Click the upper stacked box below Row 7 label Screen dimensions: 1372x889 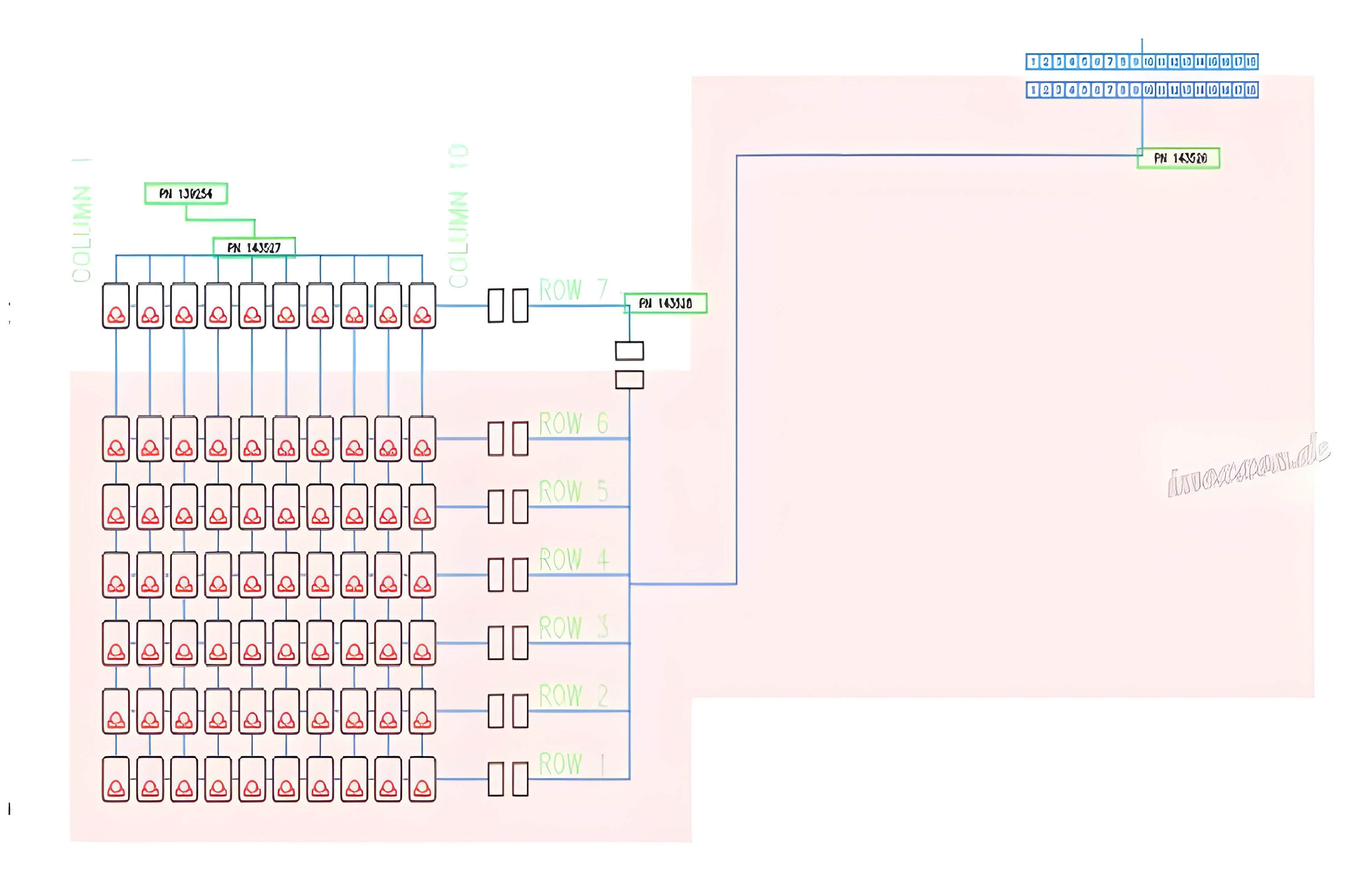coord(629,351)
